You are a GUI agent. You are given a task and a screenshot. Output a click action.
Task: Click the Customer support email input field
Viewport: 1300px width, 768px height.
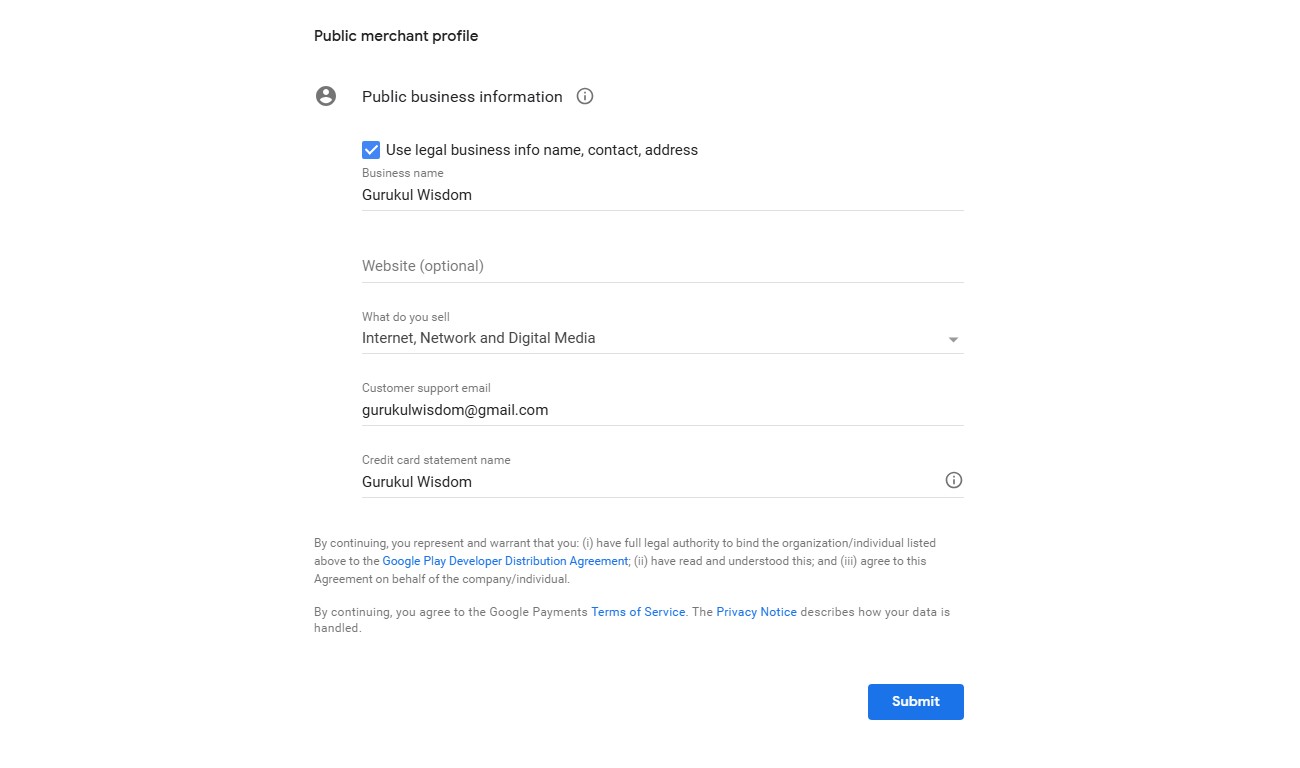pos(660,410)
